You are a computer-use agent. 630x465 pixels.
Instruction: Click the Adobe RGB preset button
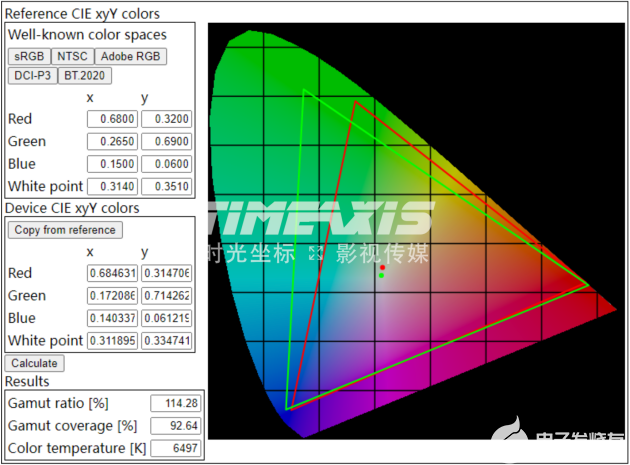[x=130, y=56]
